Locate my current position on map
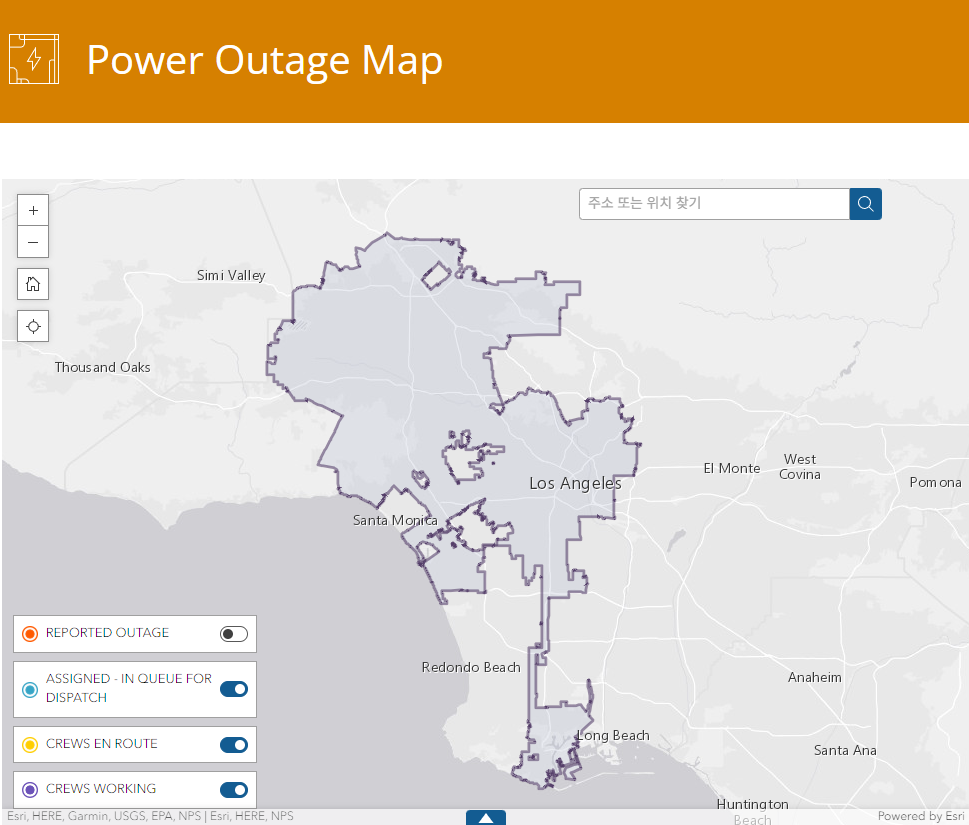The image size is (969, 825). [x=33, y=326]
